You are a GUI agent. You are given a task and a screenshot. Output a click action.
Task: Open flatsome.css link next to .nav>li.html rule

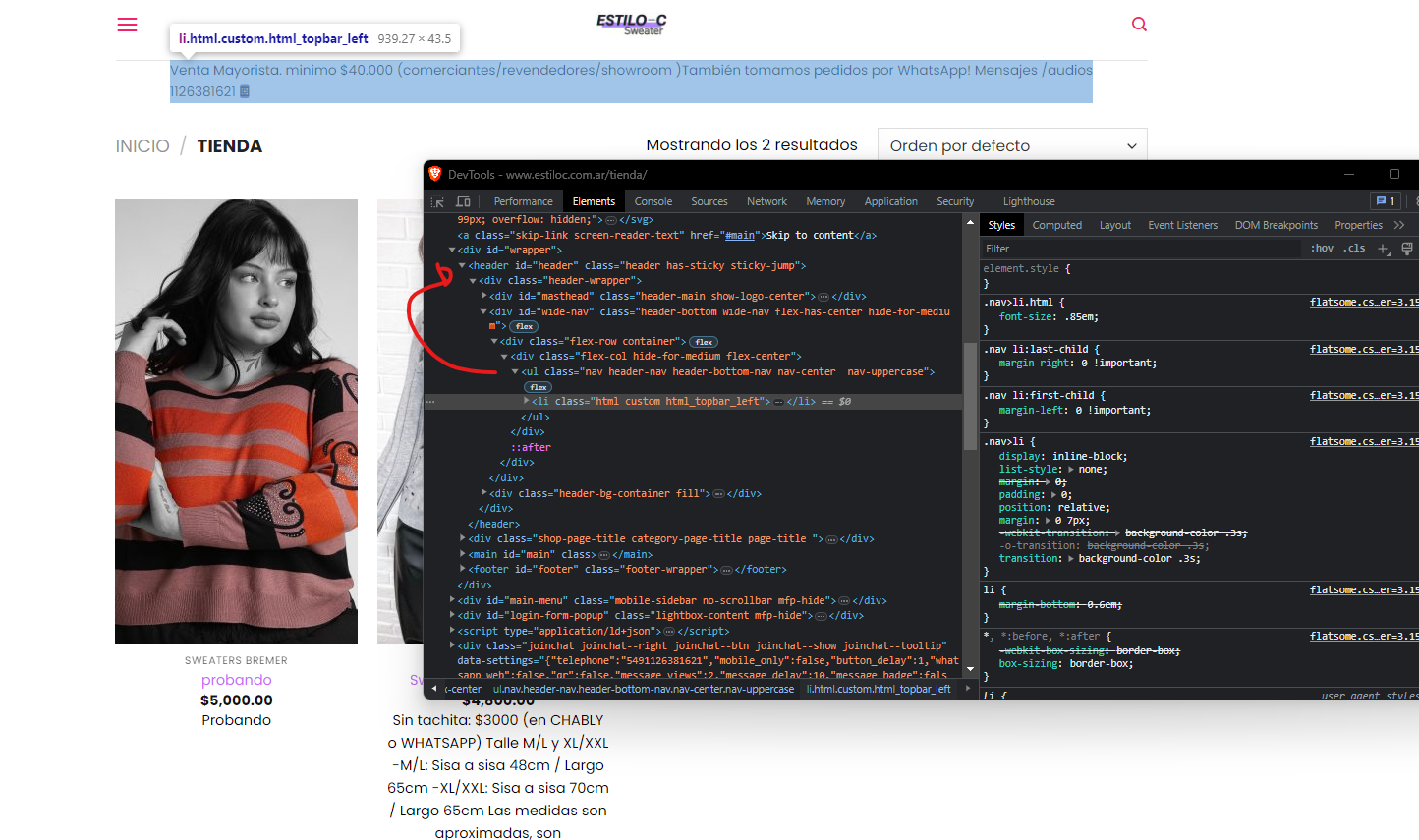[x=1364, y=303]
